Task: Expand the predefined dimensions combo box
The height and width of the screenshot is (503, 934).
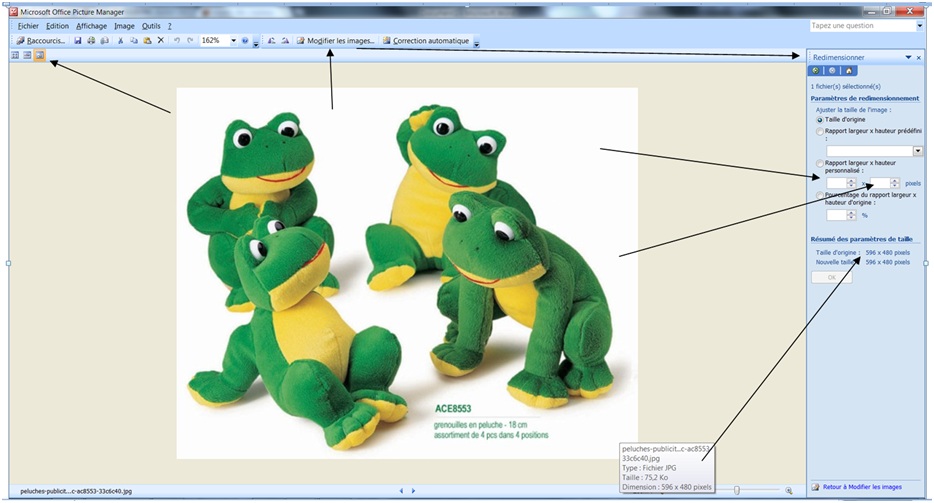Action: [917, 151]
